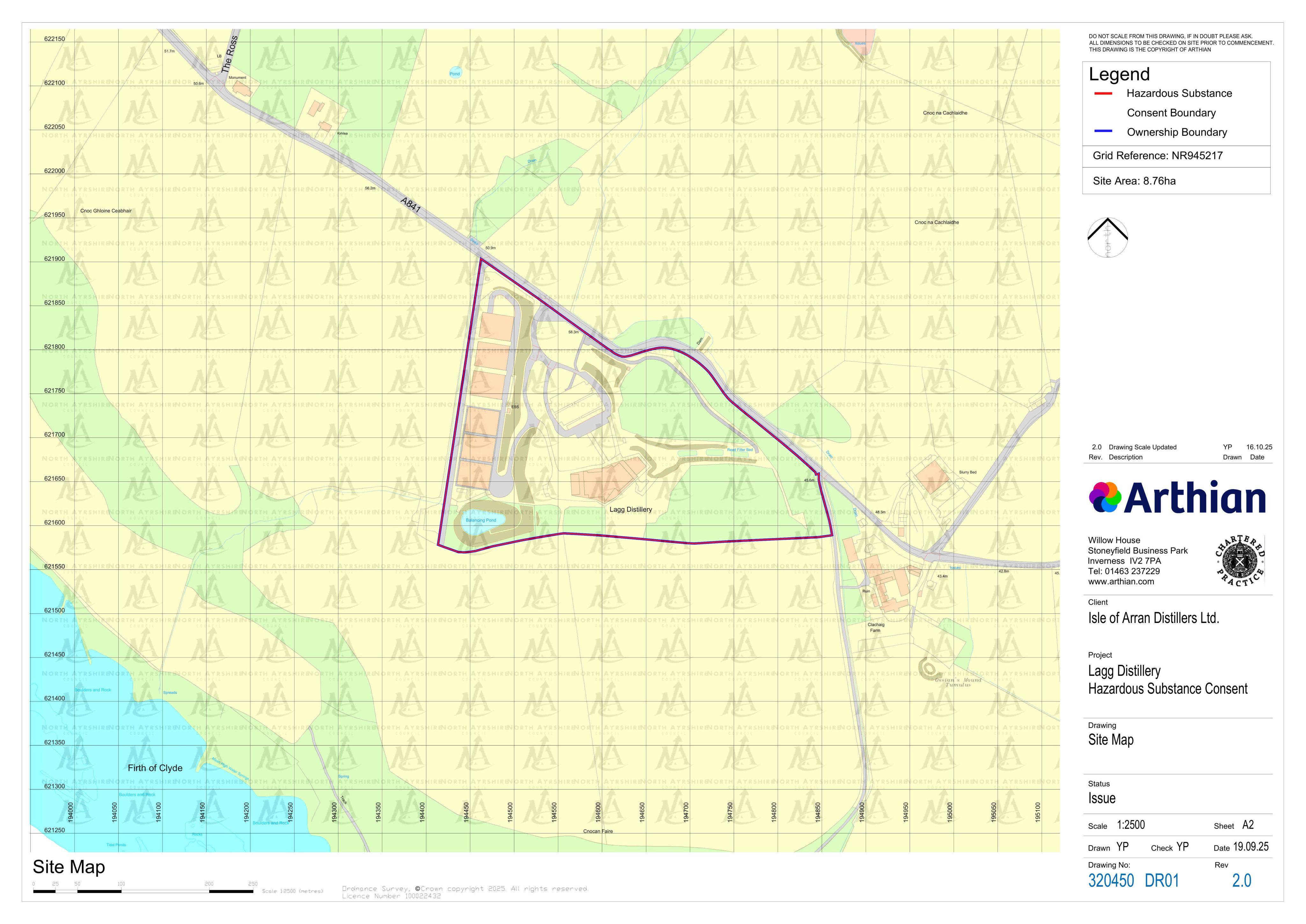
Task: Click the Arthian company logo
Action: 1178,497
